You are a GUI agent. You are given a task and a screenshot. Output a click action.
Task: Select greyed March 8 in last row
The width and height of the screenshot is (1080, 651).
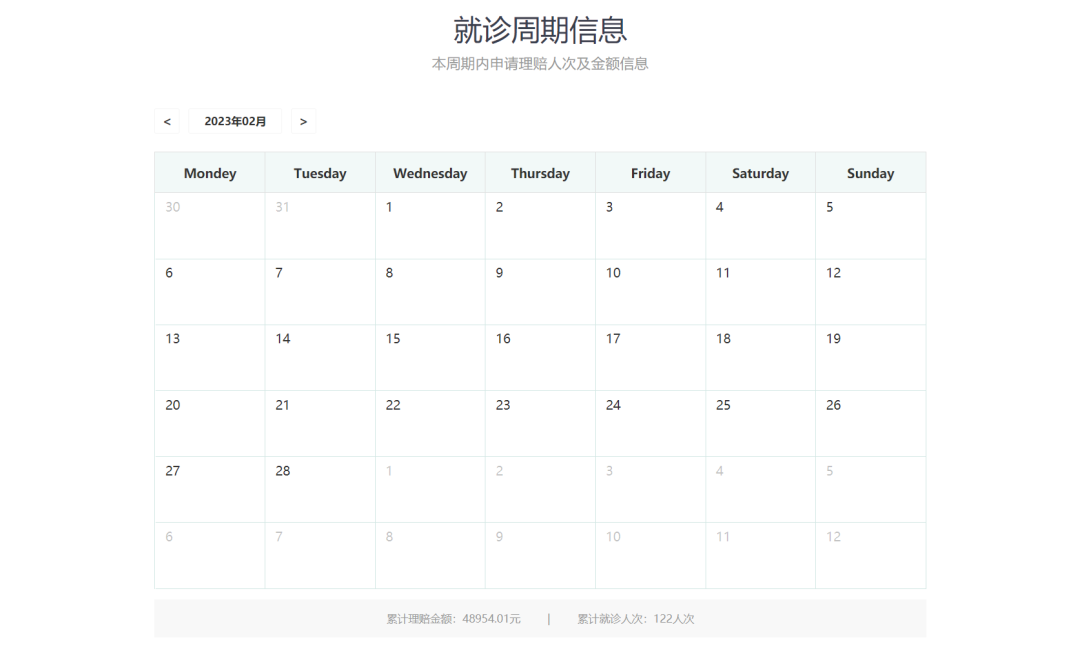click(430, 555)
